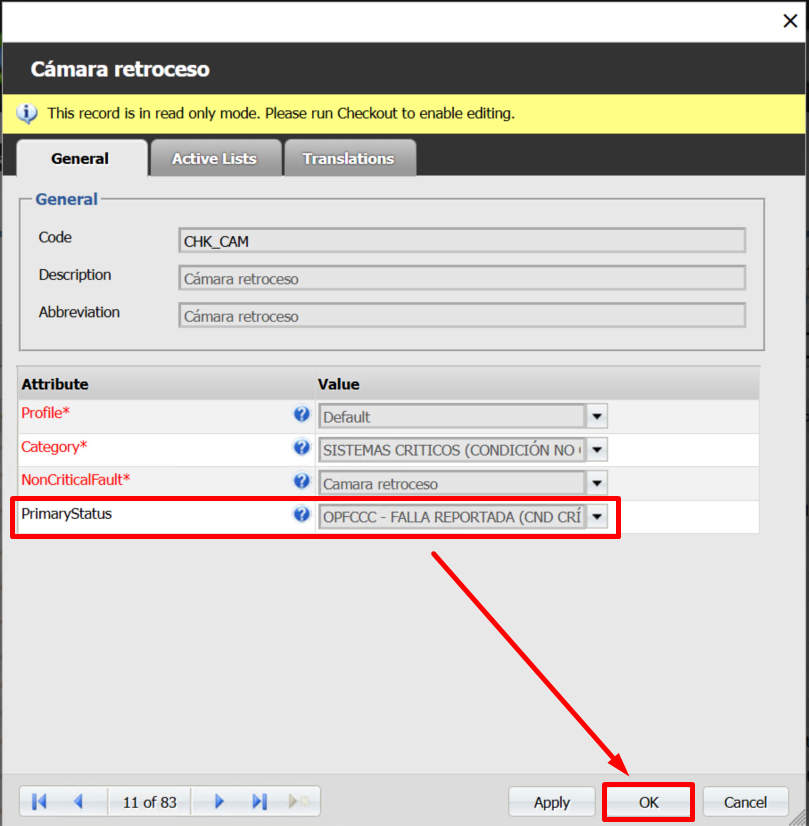Click the Cancel button

(745, 802)
